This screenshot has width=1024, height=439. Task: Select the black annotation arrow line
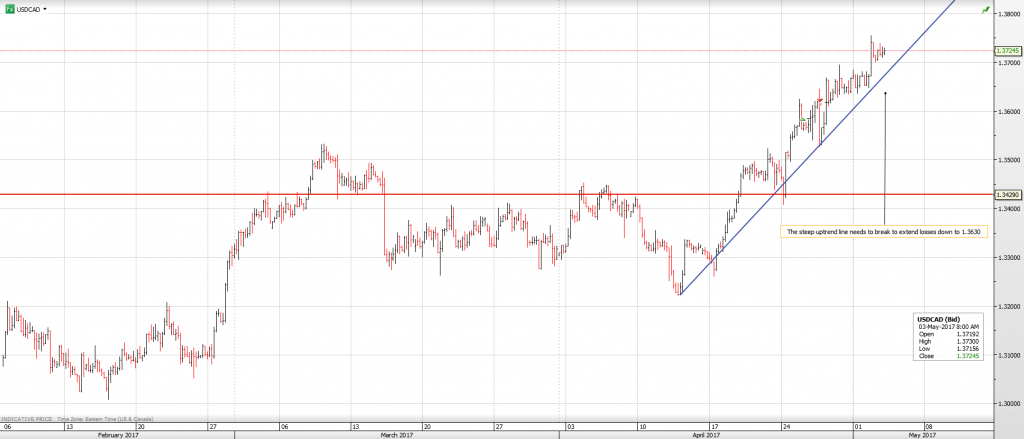coord(886,160)
